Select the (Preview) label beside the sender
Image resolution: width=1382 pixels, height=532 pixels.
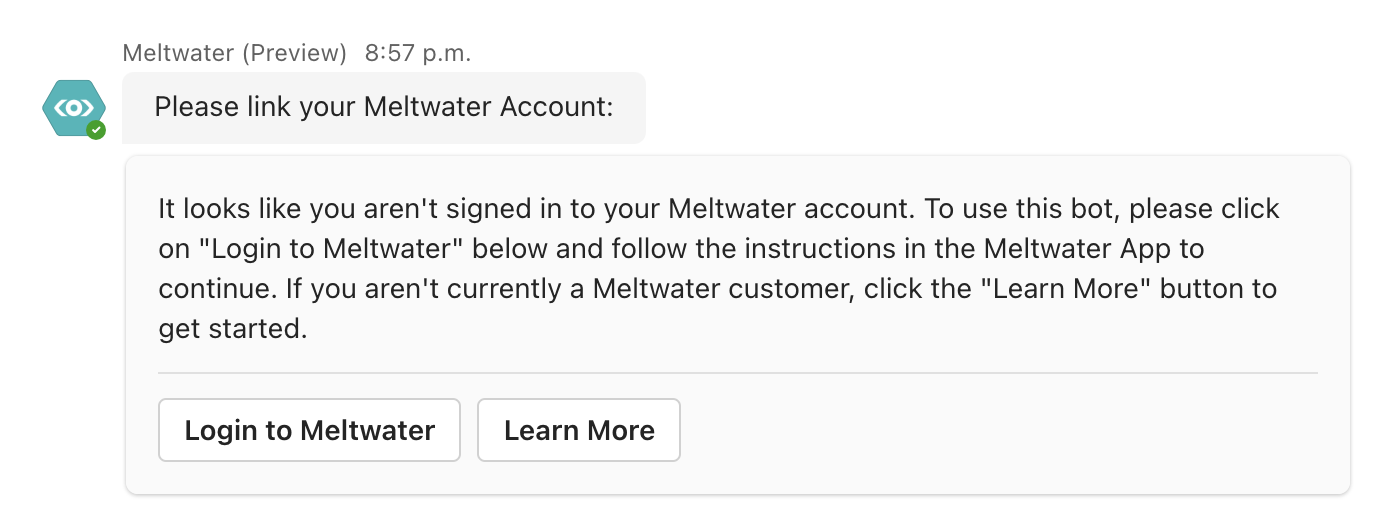(x=294, y=53)
